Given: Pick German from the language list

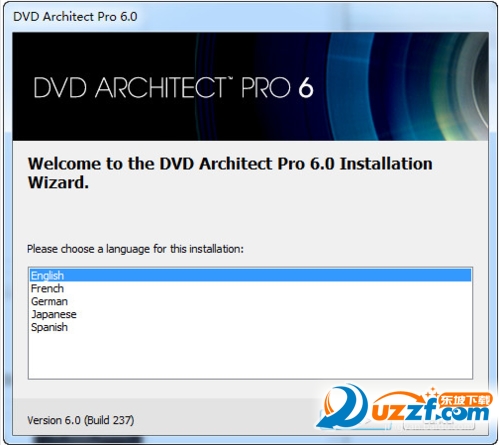Looking at the screenshot, I should click(250, 301).
